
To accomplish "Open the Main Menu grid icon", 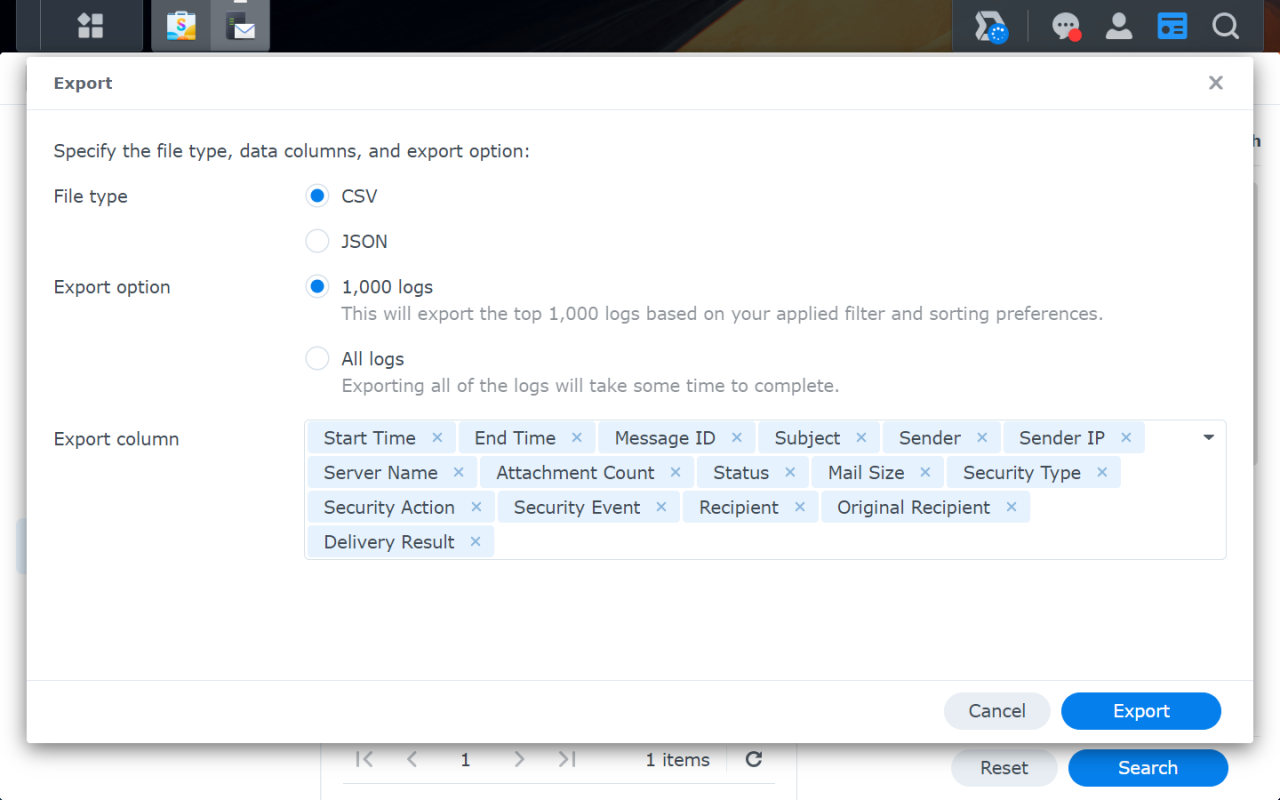I will point(91,26).
